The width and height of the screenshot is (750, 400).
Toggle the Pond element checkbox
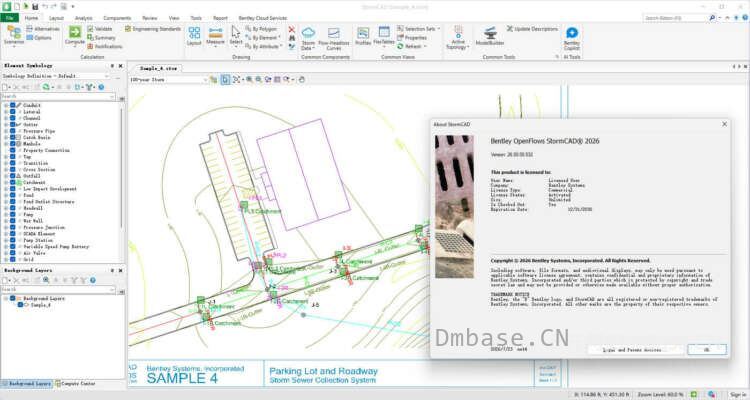13,195
